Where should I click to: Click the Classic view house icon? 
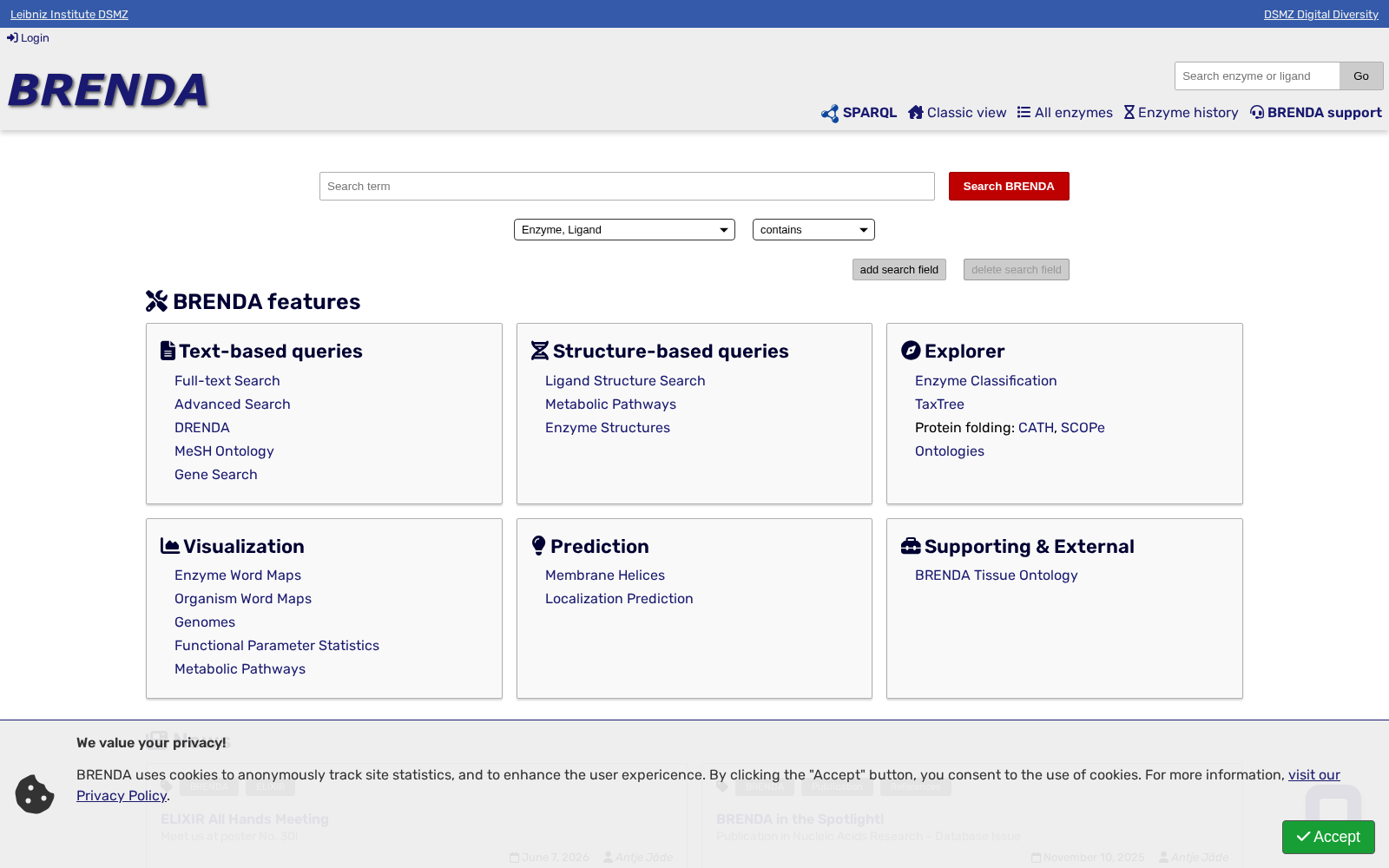click(915, 113)
